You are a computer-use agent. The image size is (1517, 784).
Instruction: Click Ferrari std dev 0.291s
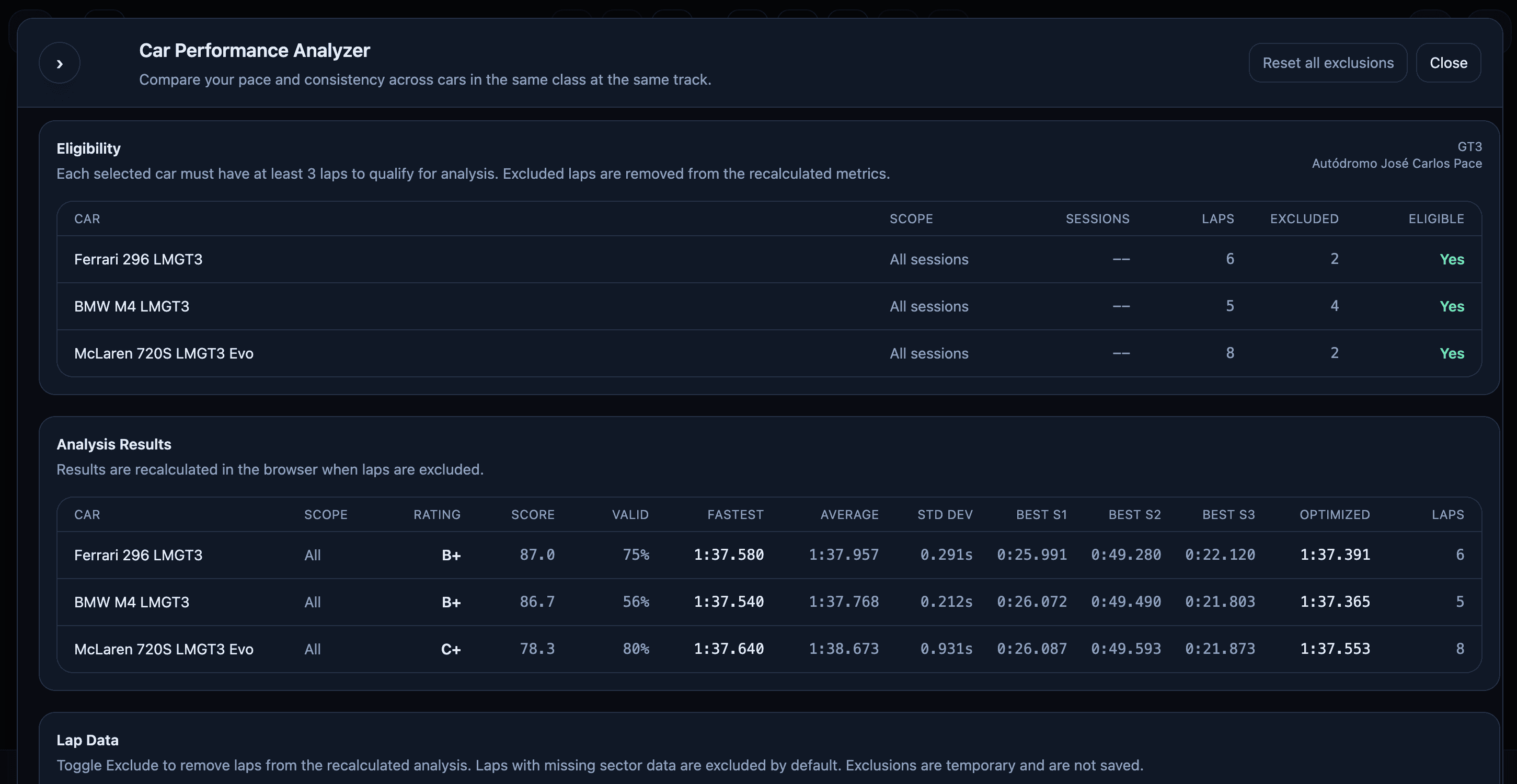(946, 555)
